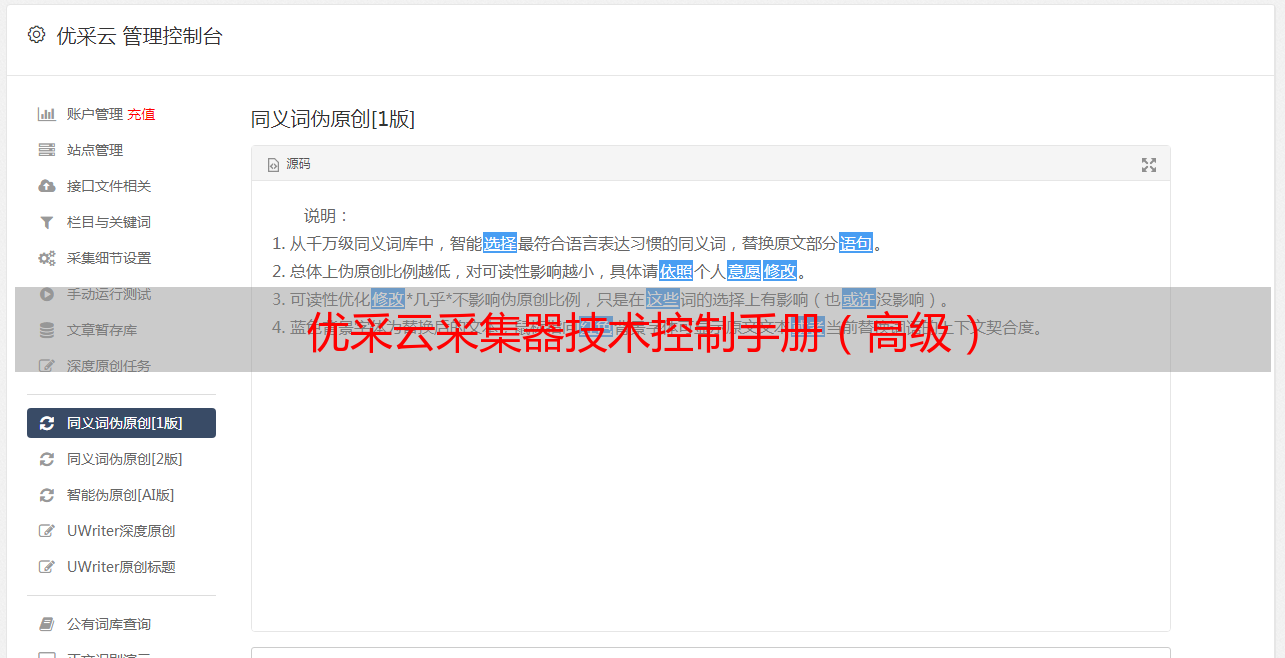Toggle 源码 source view in editor
The image size is (1285, 658).
tap(289, 164)
